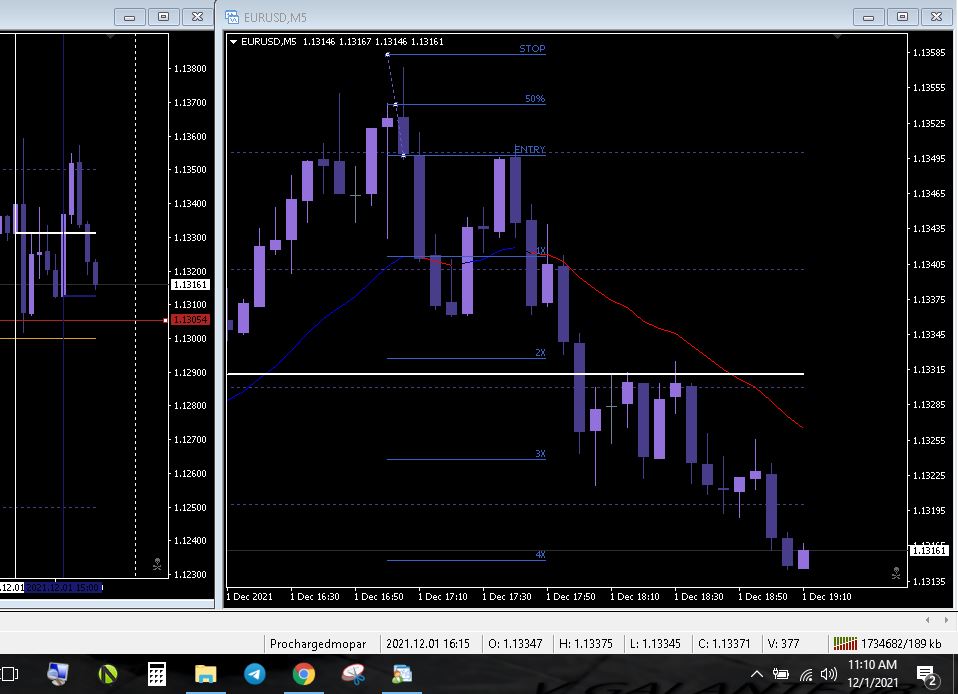Click the skull icon in the EURUSD,M5 chart
Screen dimensions: 958x694
click(896, 573)
